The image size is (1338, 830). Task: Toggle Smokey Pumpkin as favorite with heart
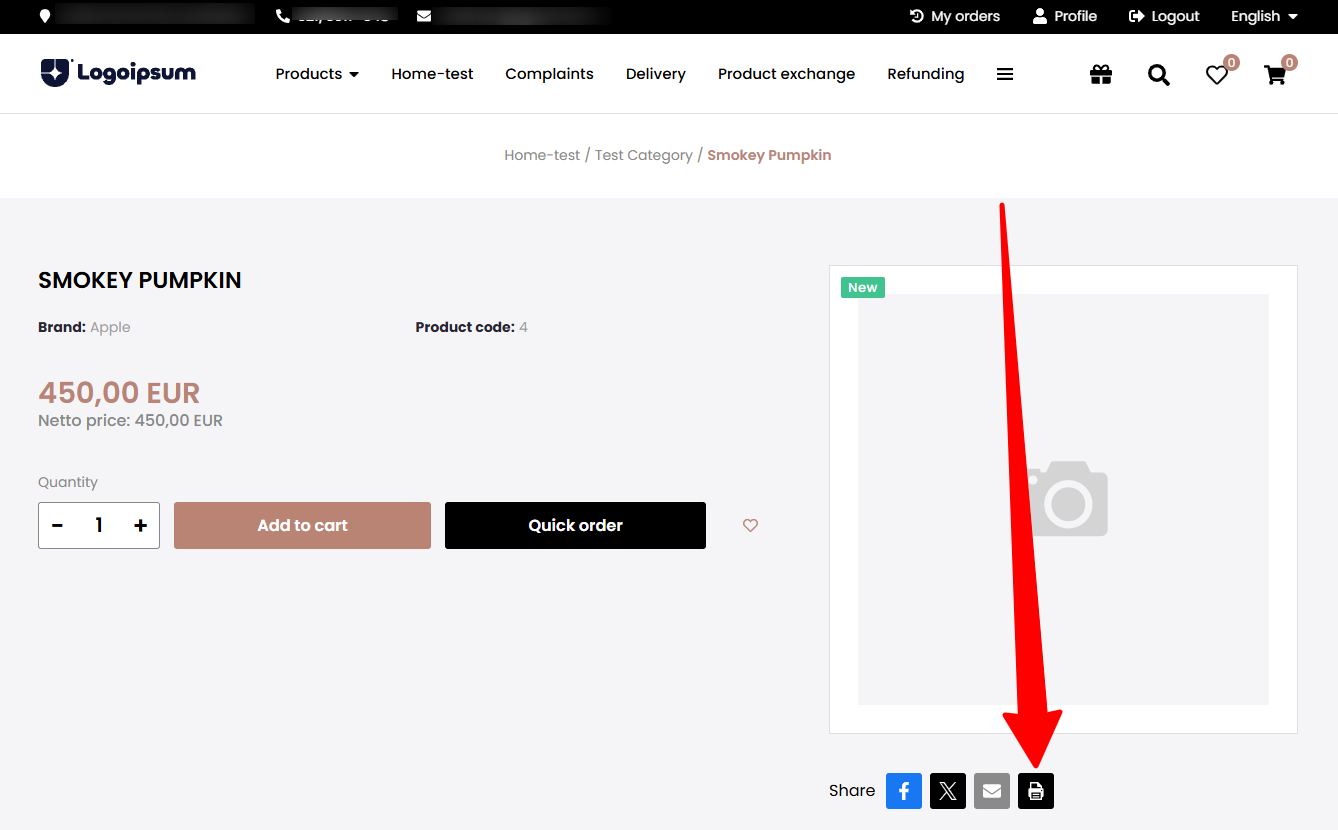pyautogui.click(x=750, y=525)
